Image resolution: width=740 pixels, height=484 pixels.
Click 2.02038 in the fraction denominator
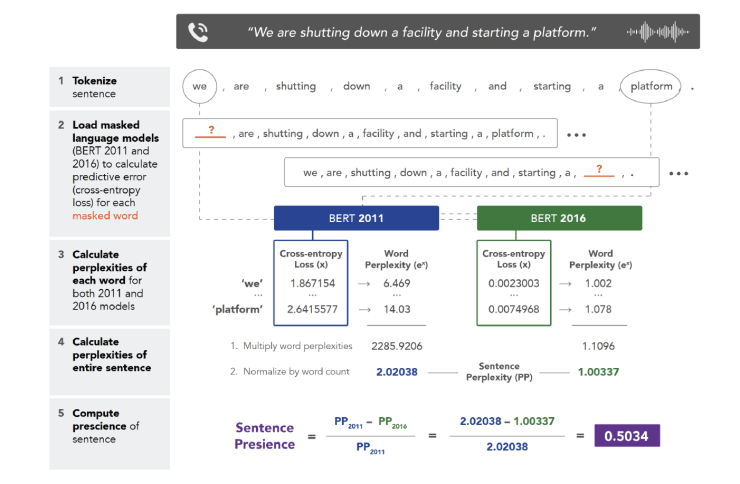tap(507, 447)
